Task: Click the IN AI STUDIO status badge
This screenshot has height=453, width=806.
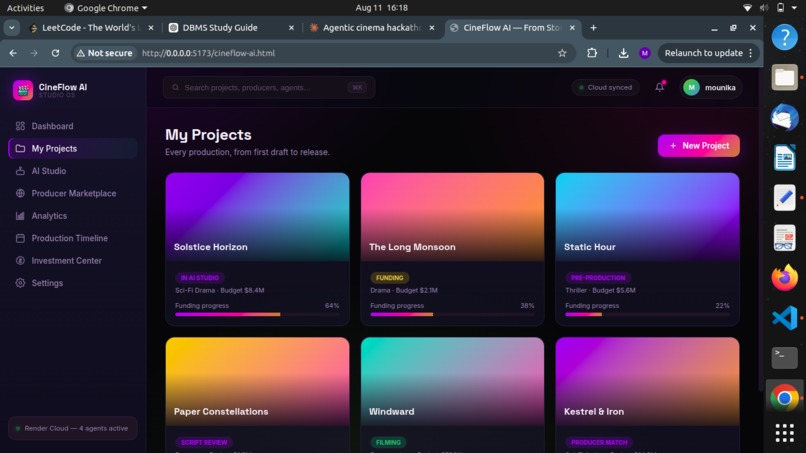Action: (x=199, y=278)
